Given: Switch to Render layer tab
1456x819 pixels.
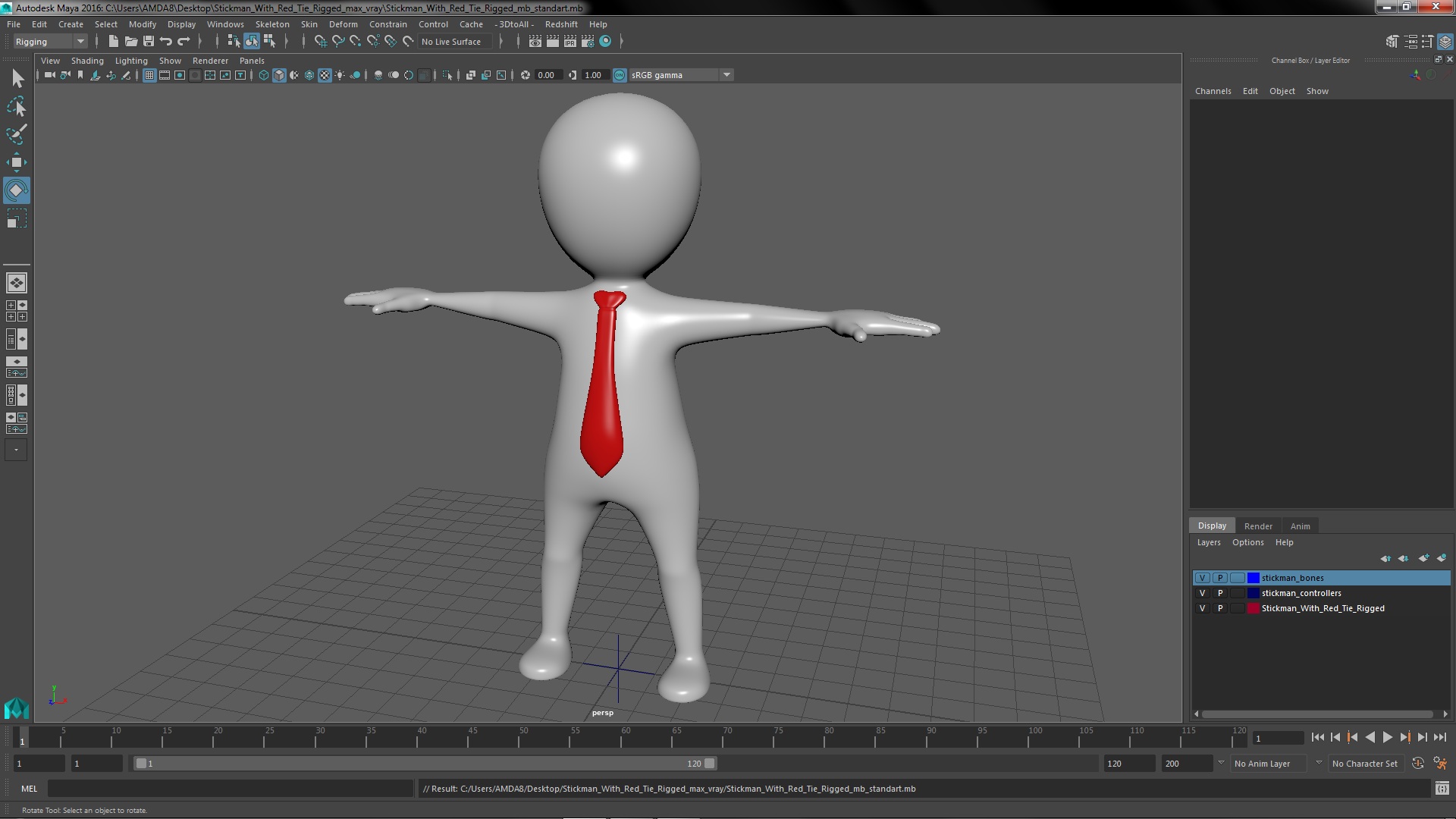Looking at the screenshot, I should [x=1258, y=526].
